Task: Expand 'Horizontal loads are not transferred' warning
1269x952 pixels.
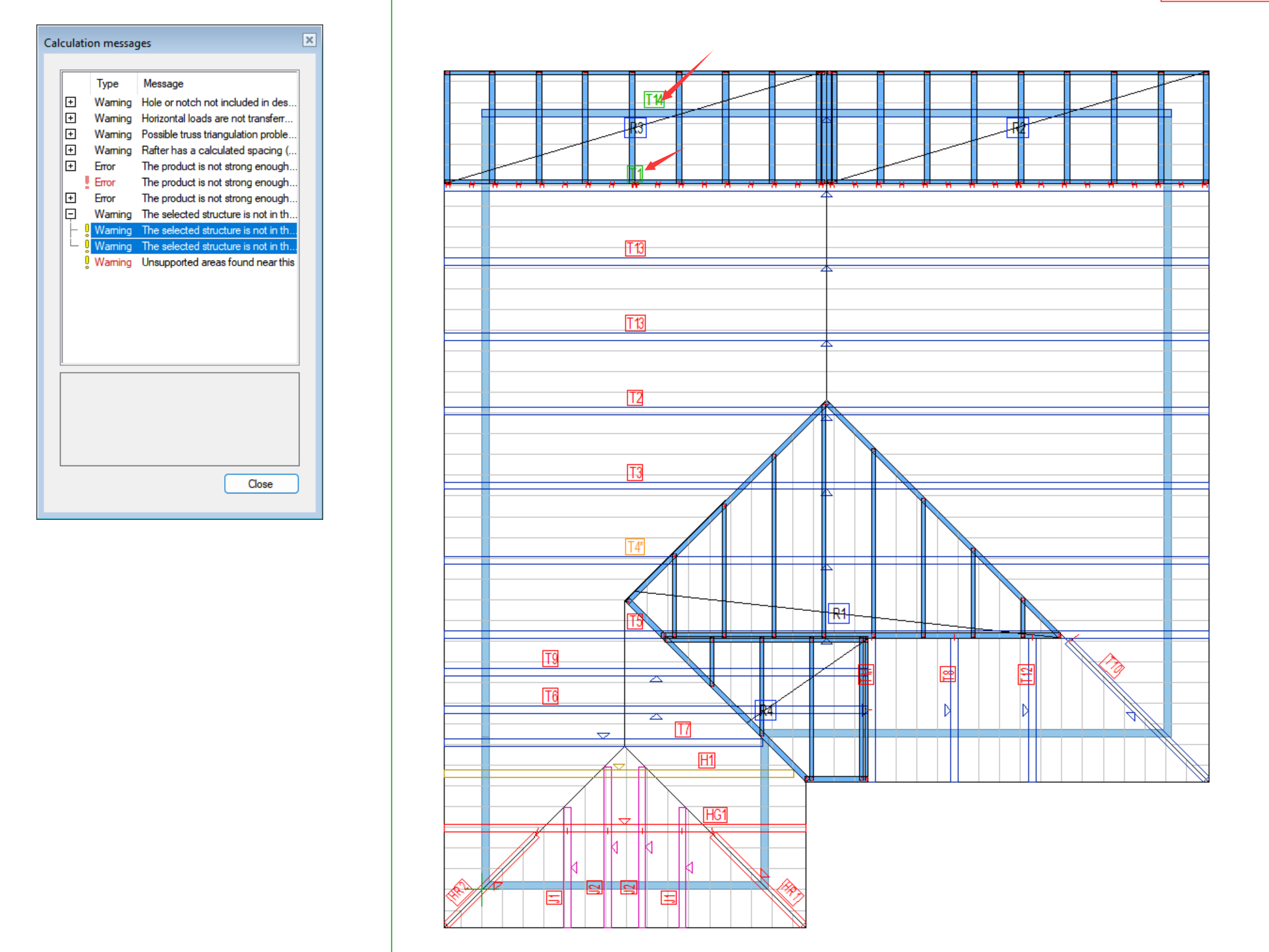Action: click(x=71, y=118)
